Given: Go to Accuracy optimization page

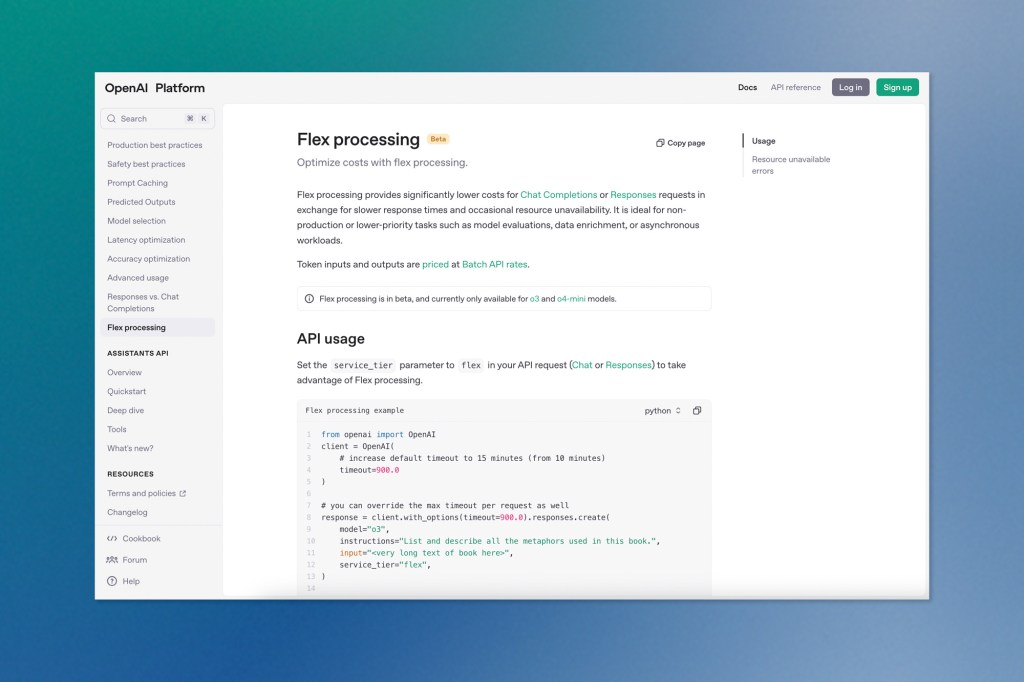Looking at the screenshot, I should click(x=149, y=259).
